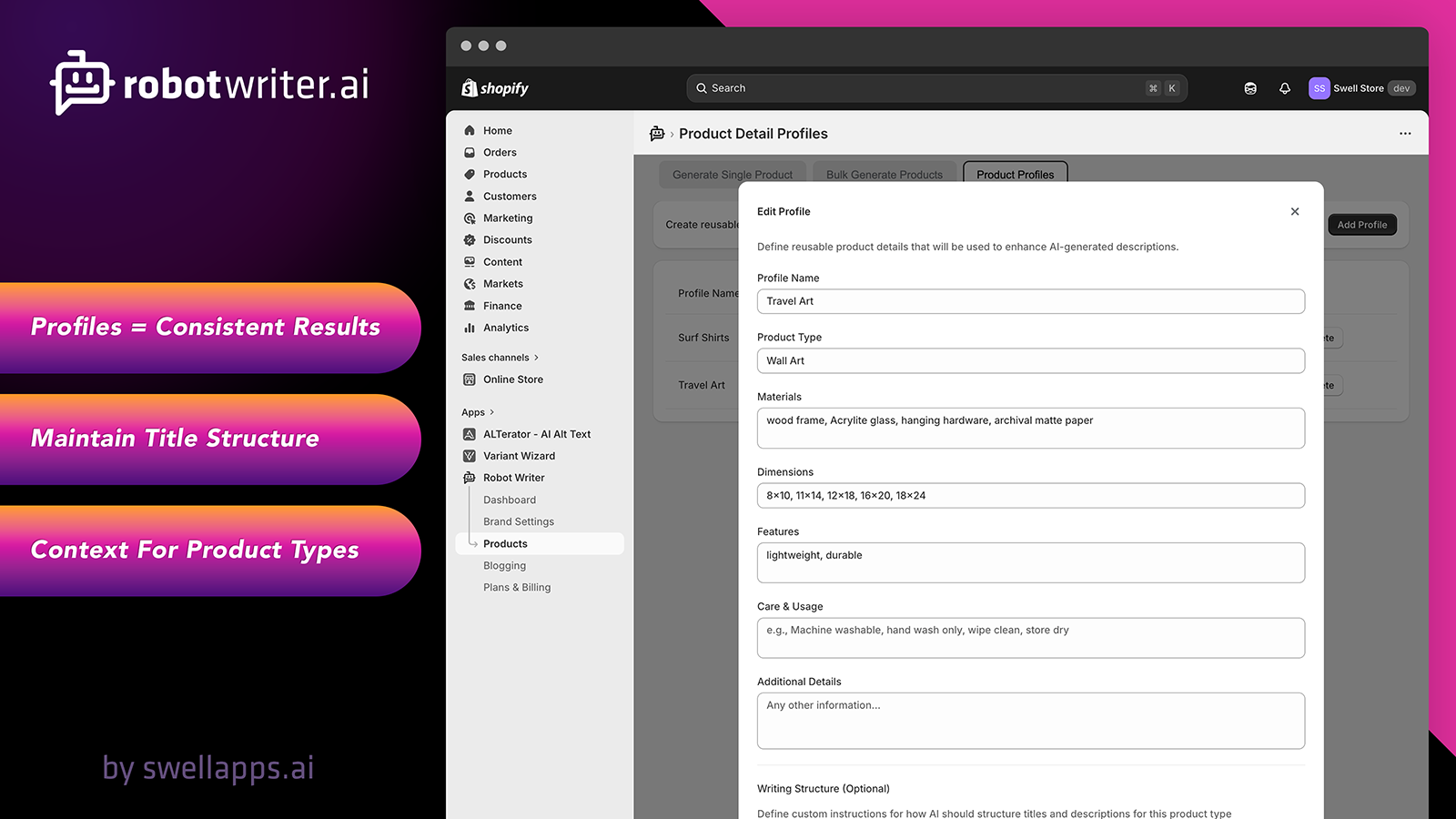
Task: Open the Home icon in the Shopify sidebar
Action: point(470,130)
